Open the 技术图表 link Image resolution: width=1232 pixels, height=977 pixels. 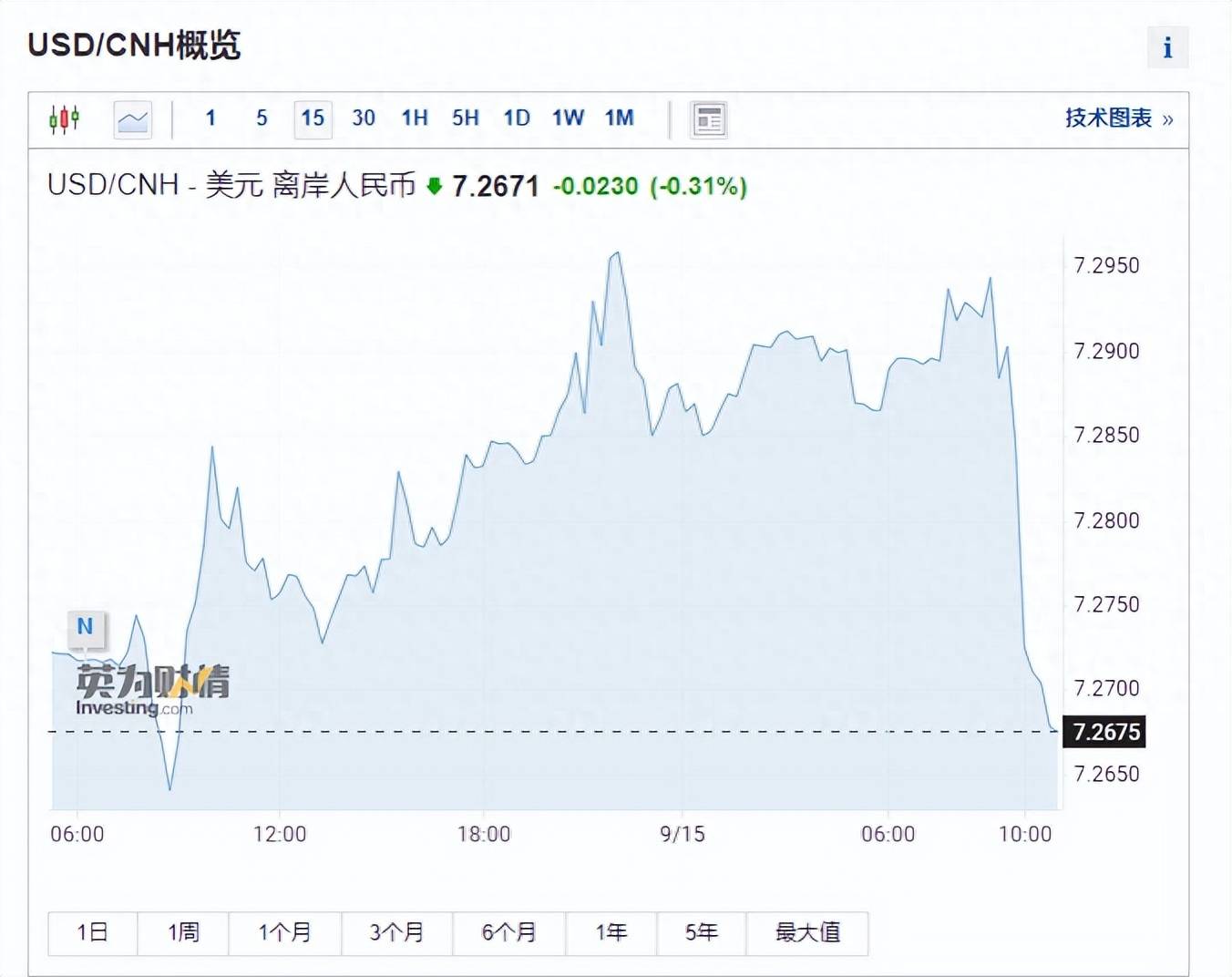[x=1118, y=118]
